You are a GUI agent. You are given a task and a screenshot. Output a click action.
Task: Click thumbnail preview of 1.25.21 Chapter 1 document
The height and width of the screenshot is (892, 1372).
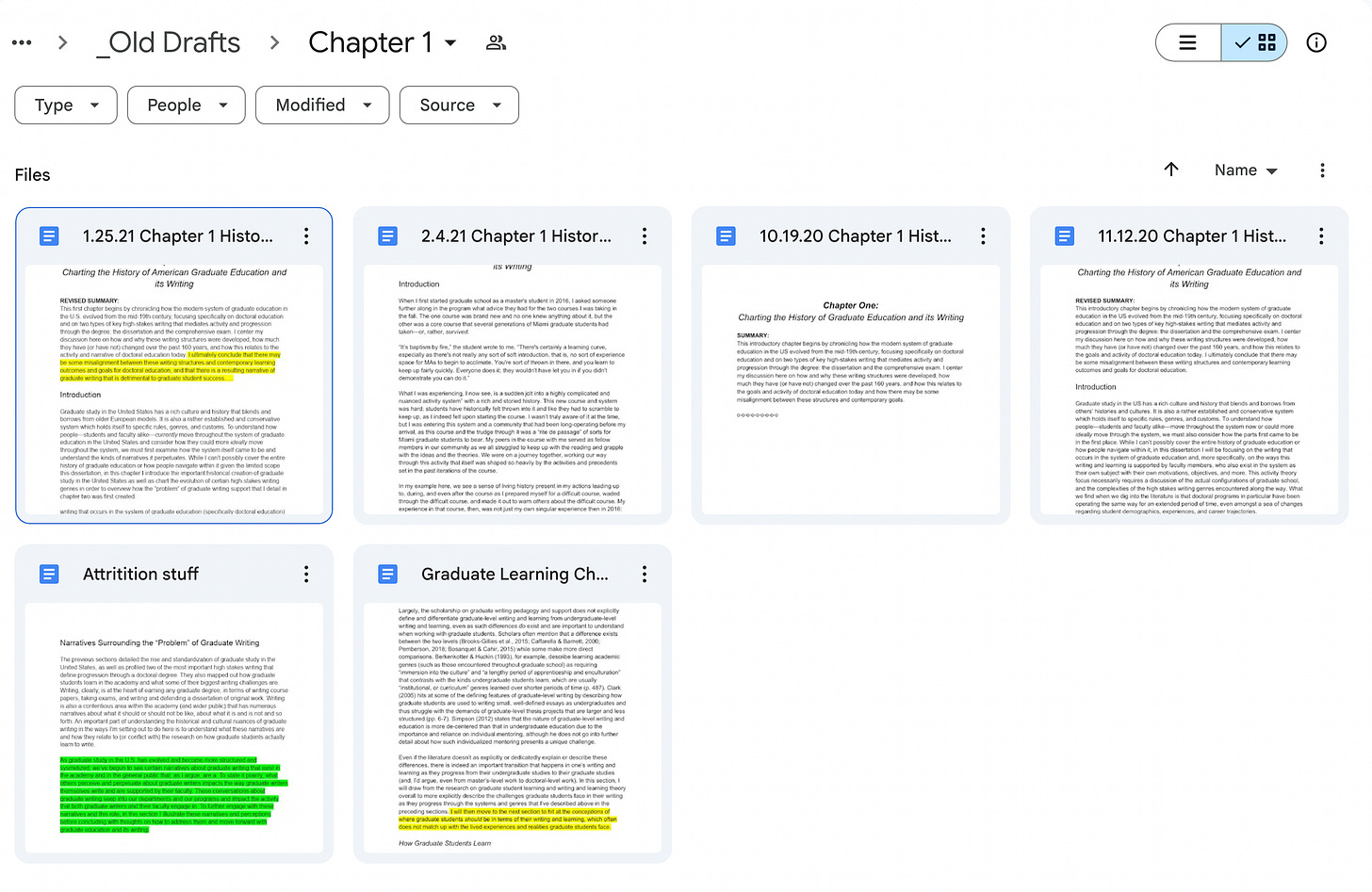[x=174, y=390]
